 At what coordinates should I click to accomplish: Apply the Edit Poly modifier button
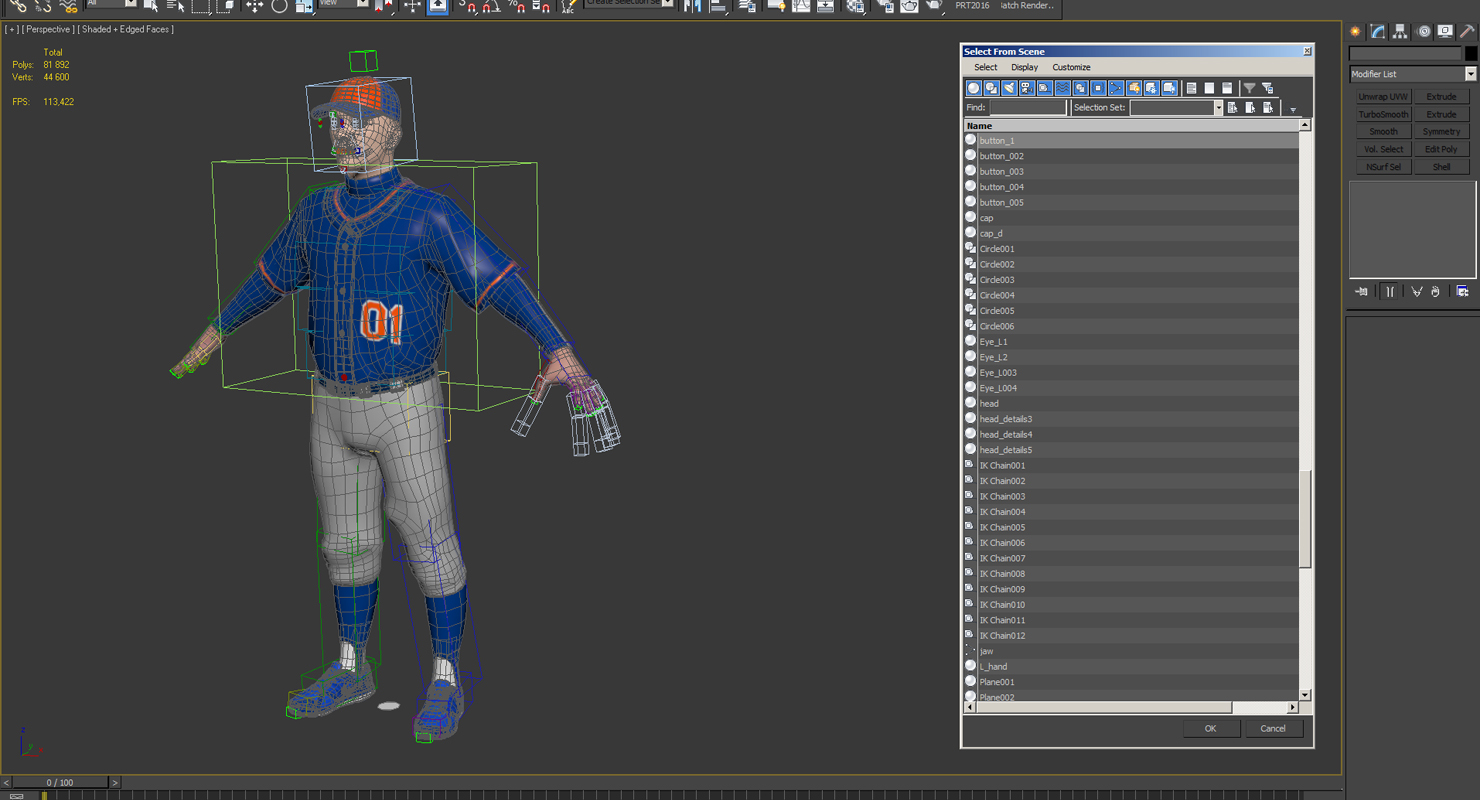tap(1441, 149)
